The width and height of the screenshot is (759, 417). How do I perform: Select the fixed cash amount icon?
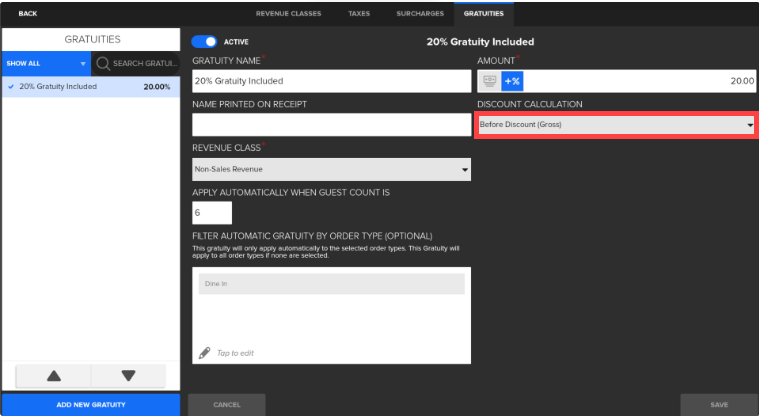[489, 81]
